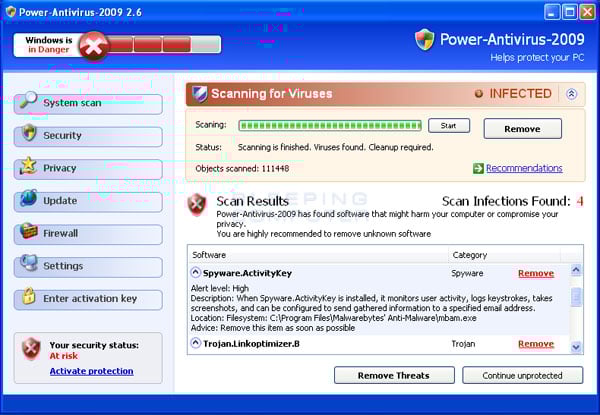Minimize the Power-Antivirus-2009 window
Viewport: 600px width, 415px height.
(x=551, y=12)
